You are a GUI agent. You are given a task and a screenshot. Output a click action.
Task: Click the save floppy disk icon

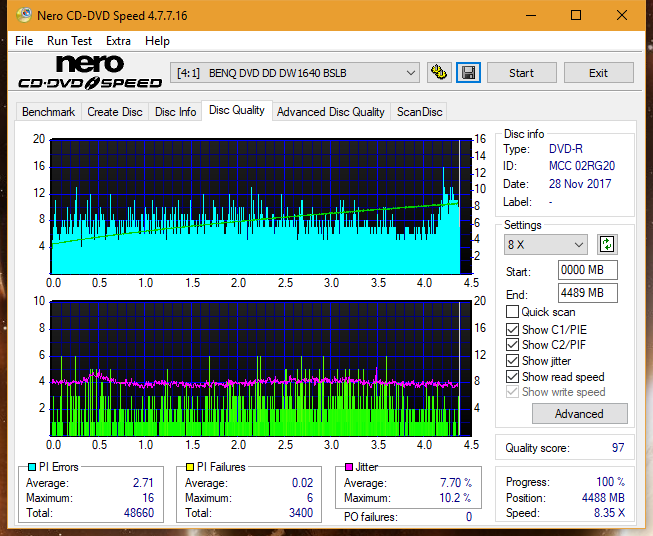469,73
